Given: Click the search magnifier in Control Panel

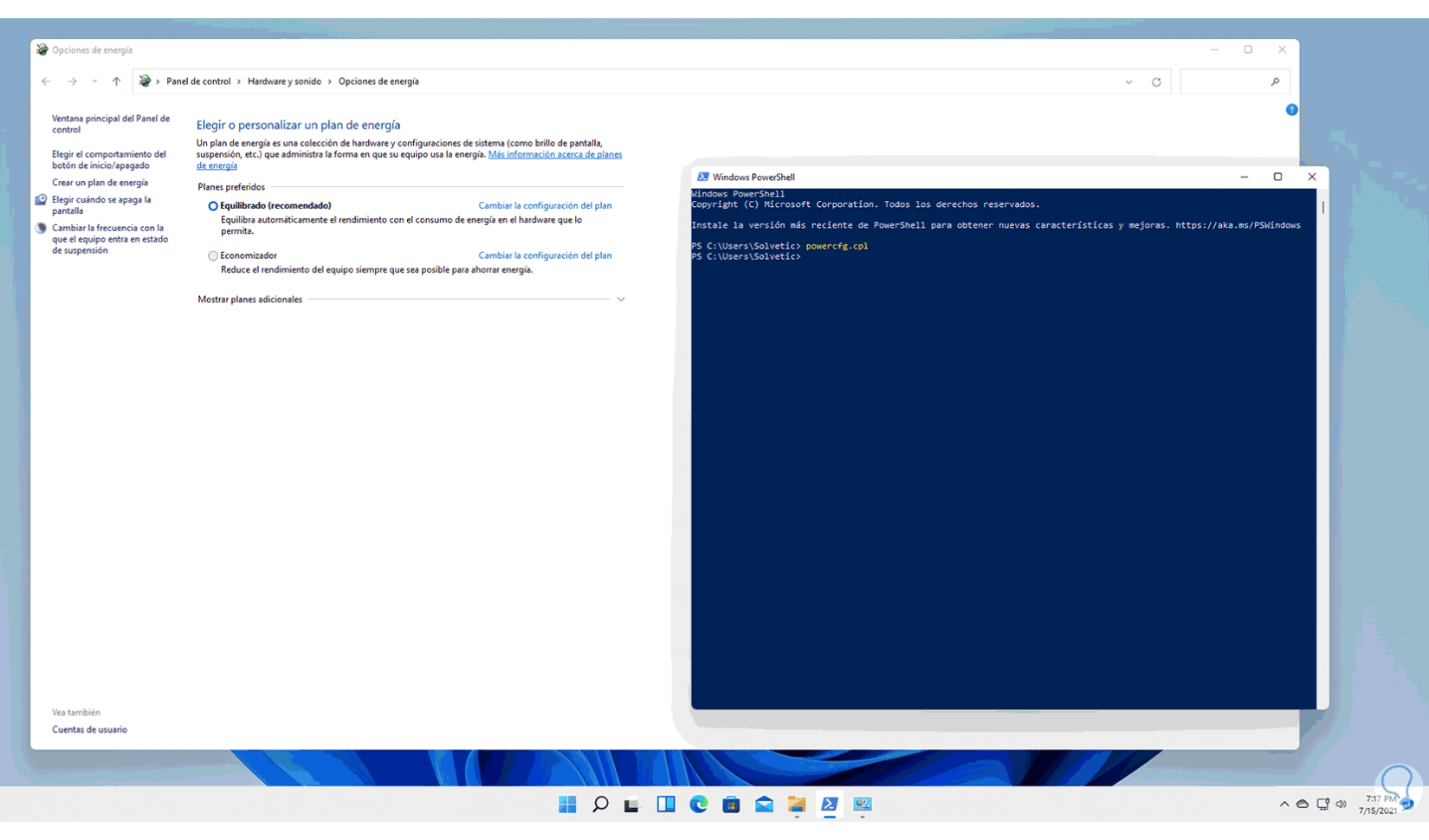Looking at the screenshot, I should [x=1275, y=81].
